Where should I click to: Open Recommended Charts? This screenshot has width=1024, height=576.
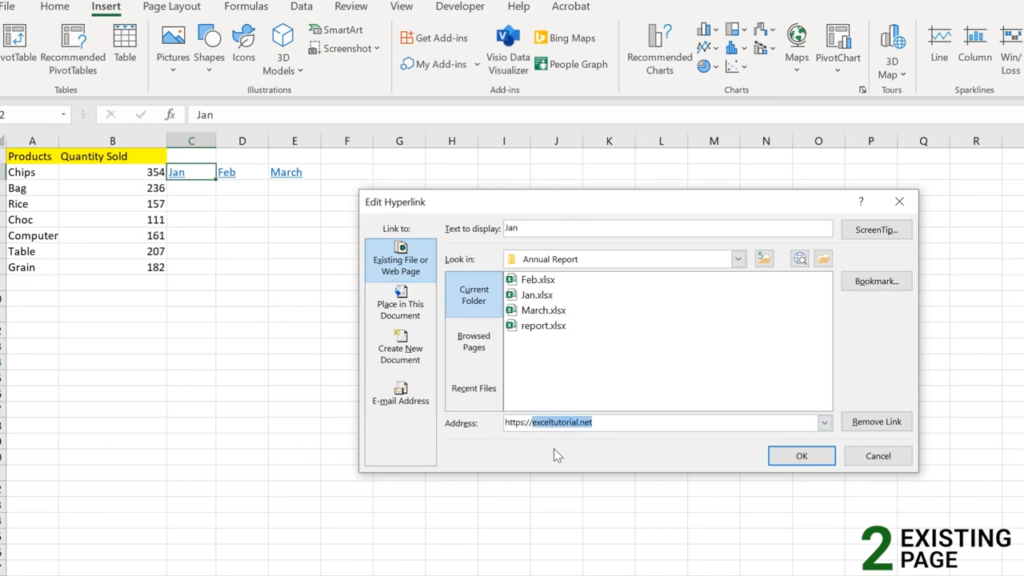[x=658, y=48]
